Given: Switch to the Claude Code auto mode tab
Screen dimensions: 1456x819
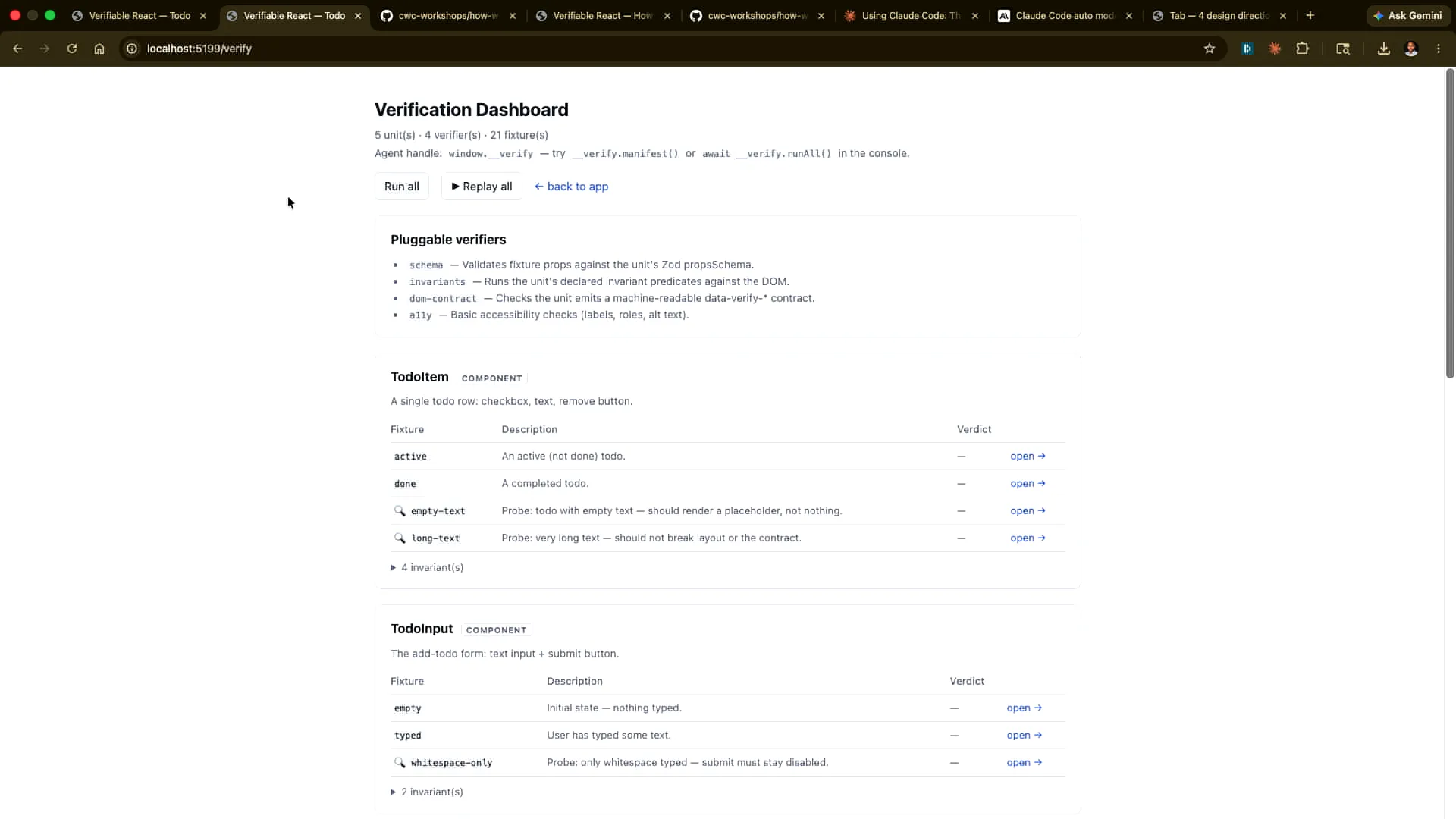Looking at the screenshot, I should [1065, 15].
